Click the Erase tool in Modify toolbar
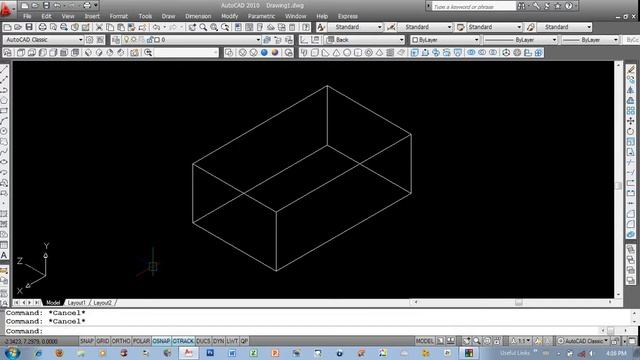 631,69
